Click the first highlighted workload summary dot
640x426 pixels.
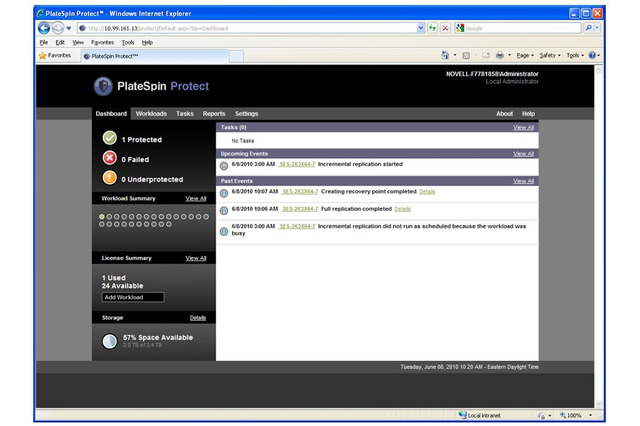tap(102, 216)
